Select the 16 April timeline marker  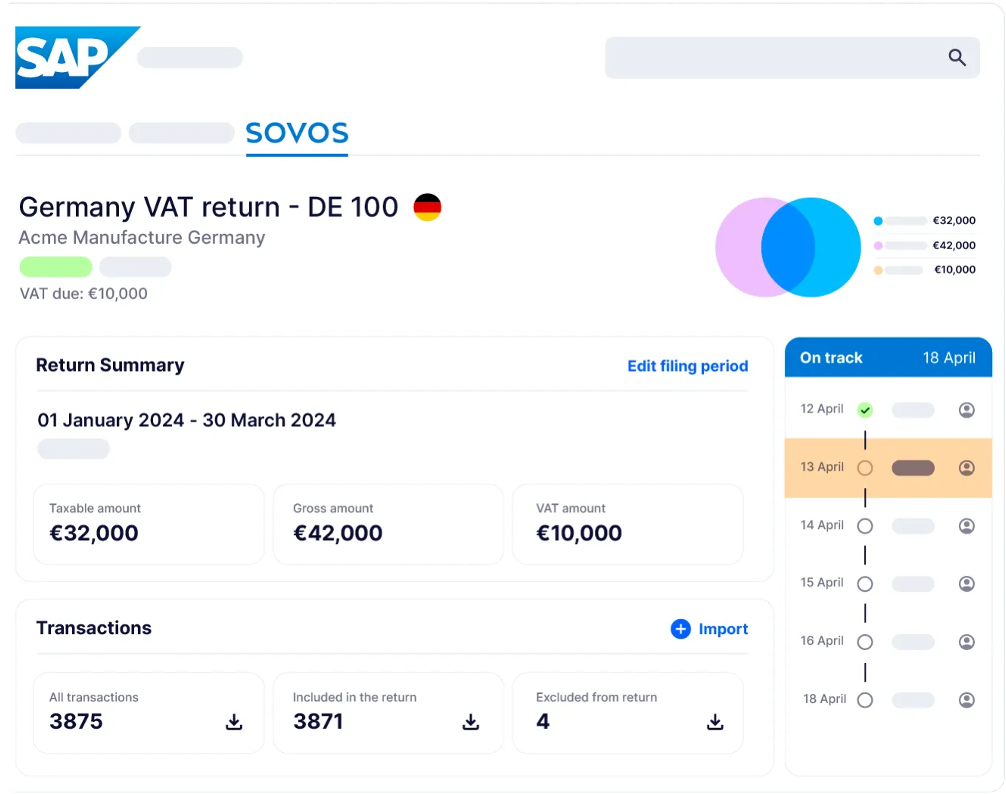pos(865,642)
